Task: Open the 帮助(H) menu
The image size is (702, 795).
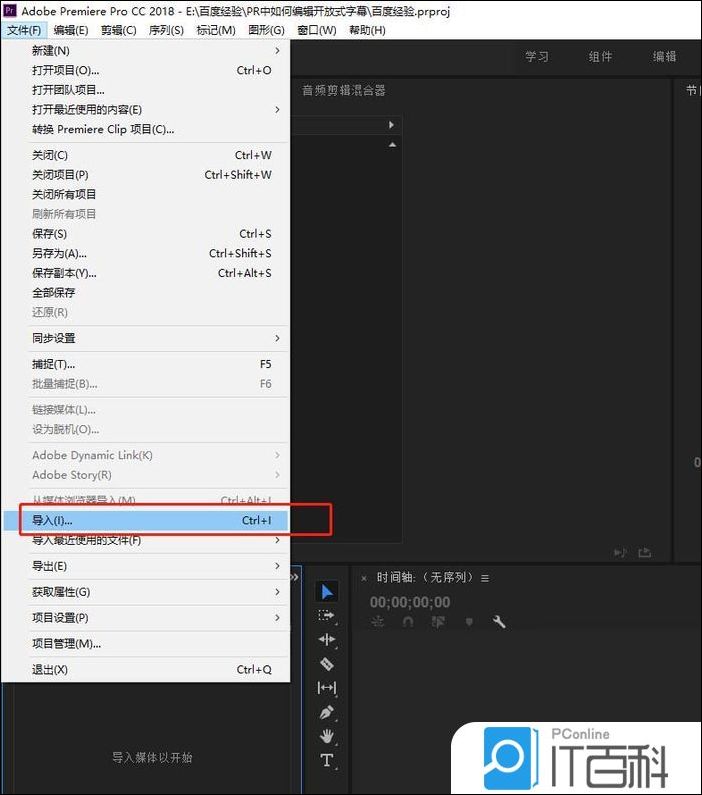Action: pos(367,30)
